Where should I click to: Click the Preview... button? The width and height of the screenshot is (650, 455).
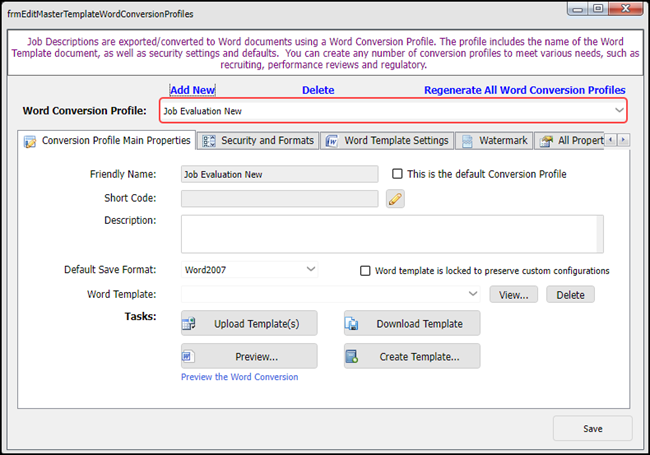click(249, 356)
